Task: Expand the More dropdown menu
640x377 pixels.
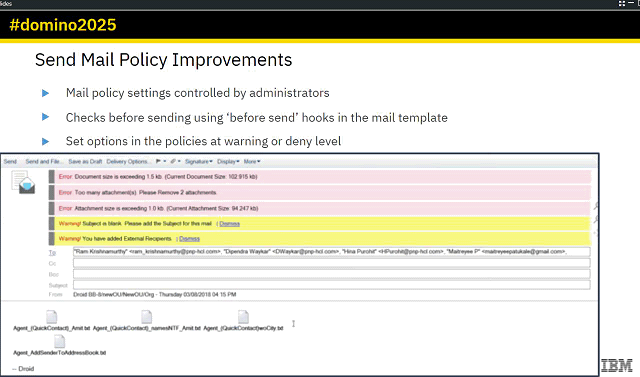Action: pyautogui.click(x=252, y=162)
